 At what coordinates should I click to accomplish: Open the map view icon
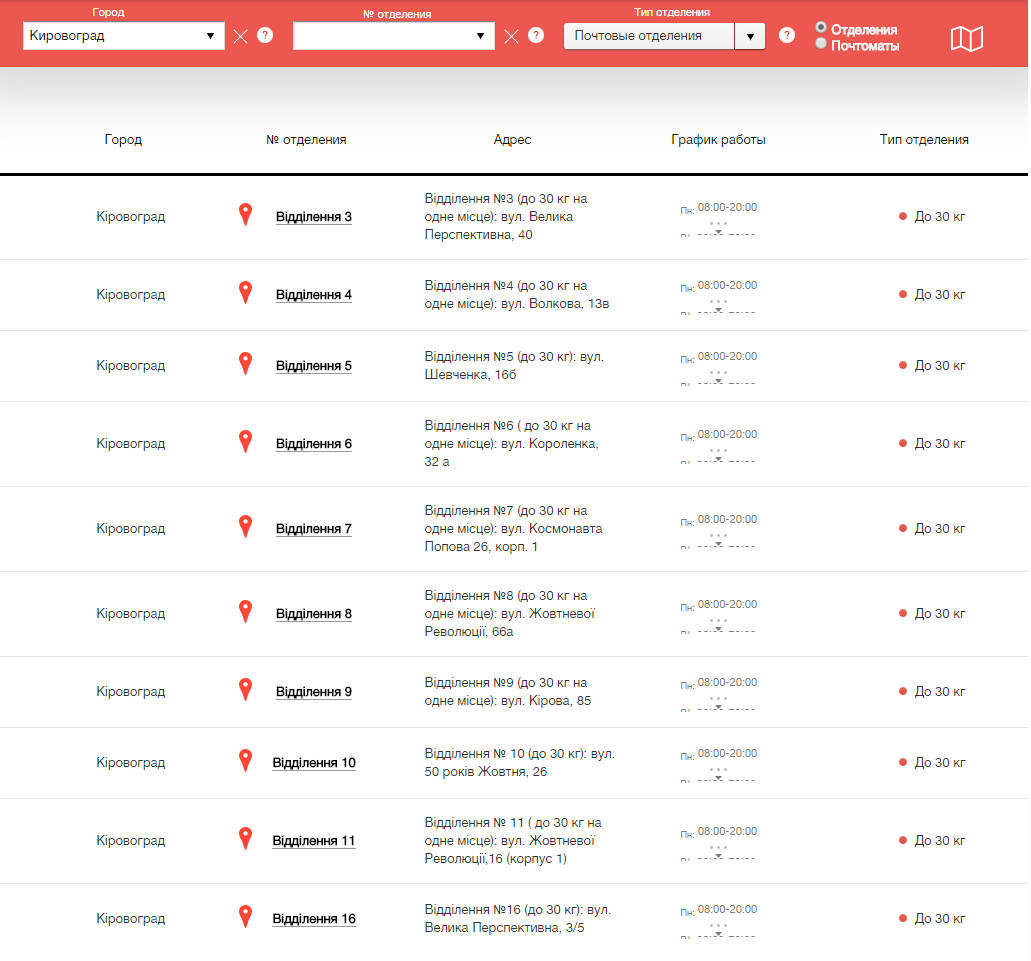click(966, 38)
